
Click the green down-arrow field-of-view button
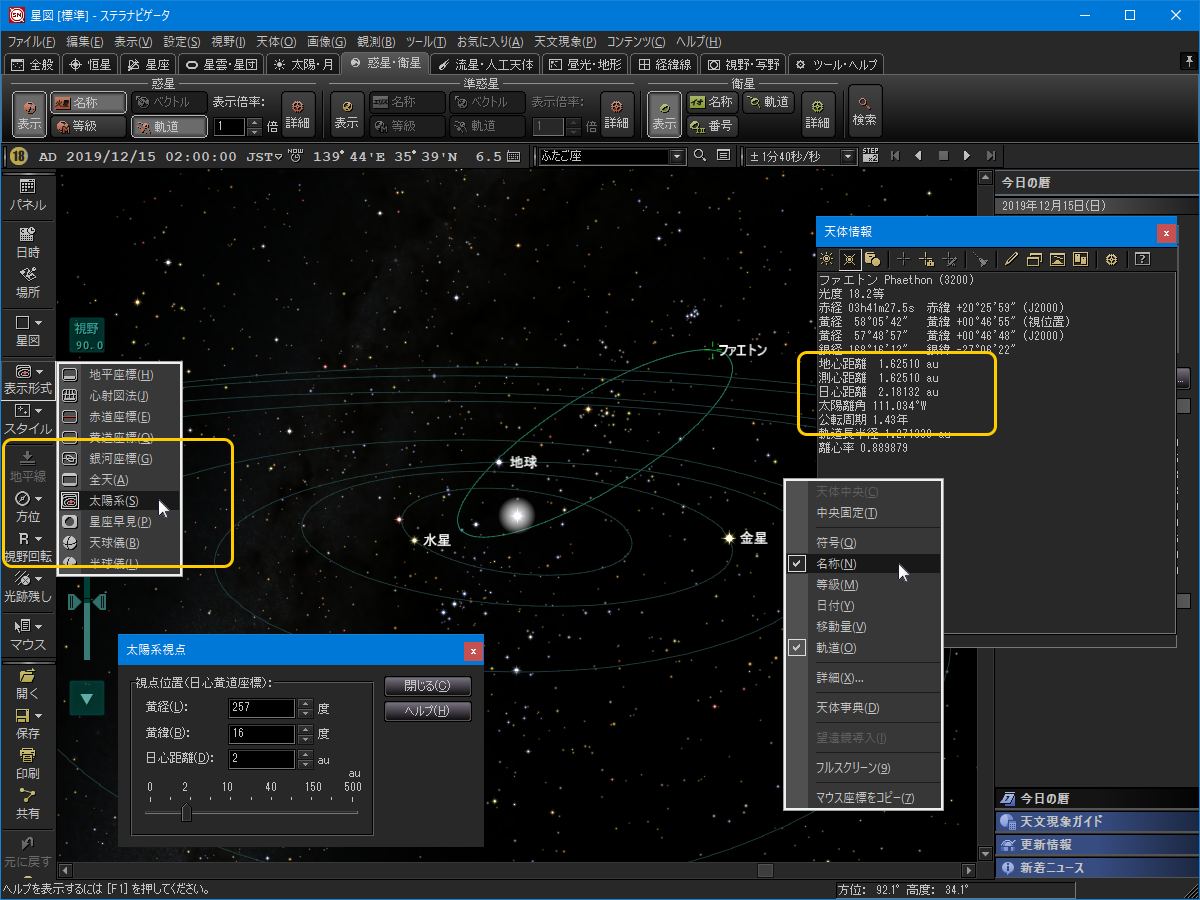(x=87, y=698)
